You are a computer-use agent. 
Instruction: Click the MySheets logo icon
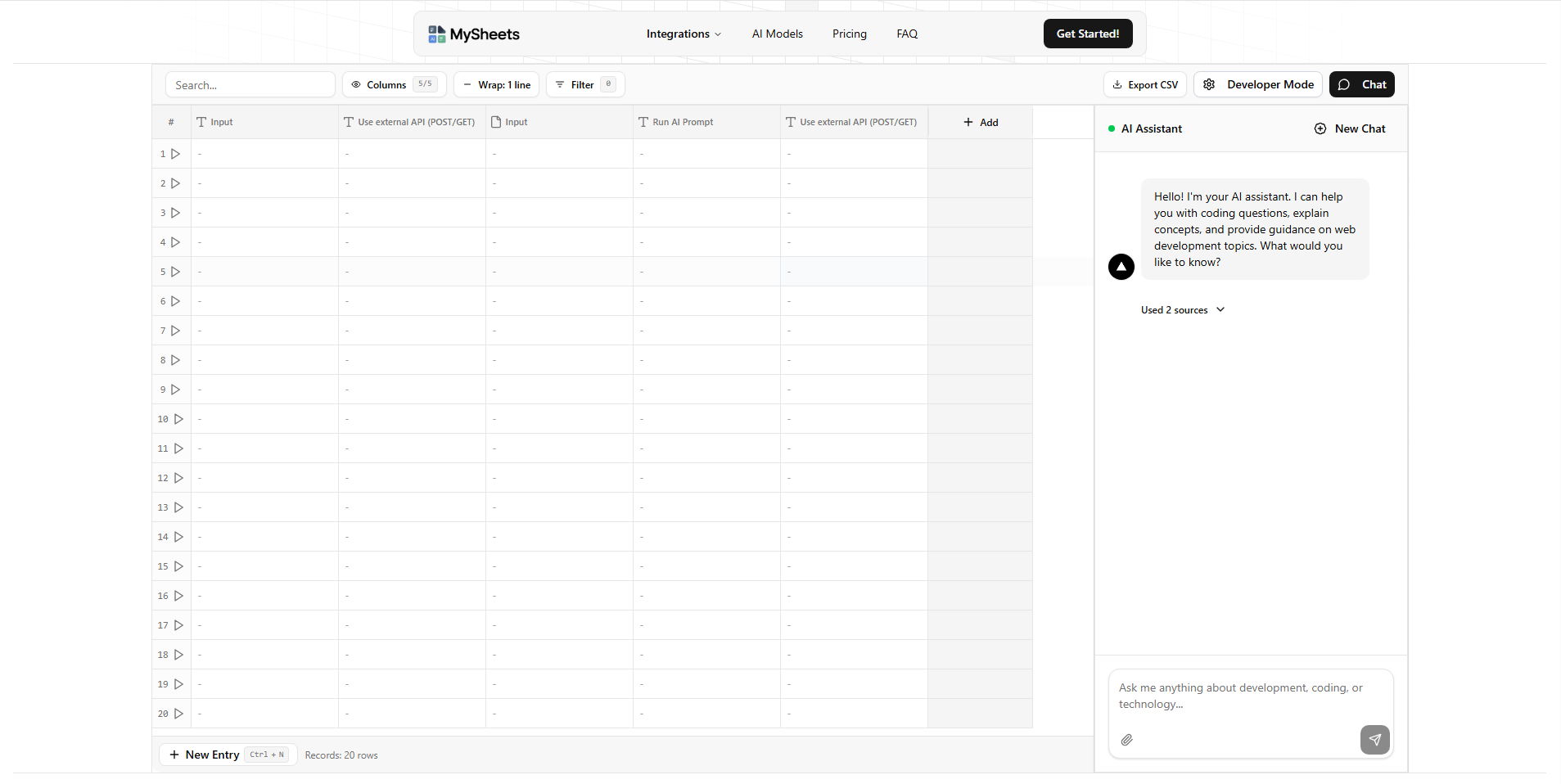coord(436,34)
